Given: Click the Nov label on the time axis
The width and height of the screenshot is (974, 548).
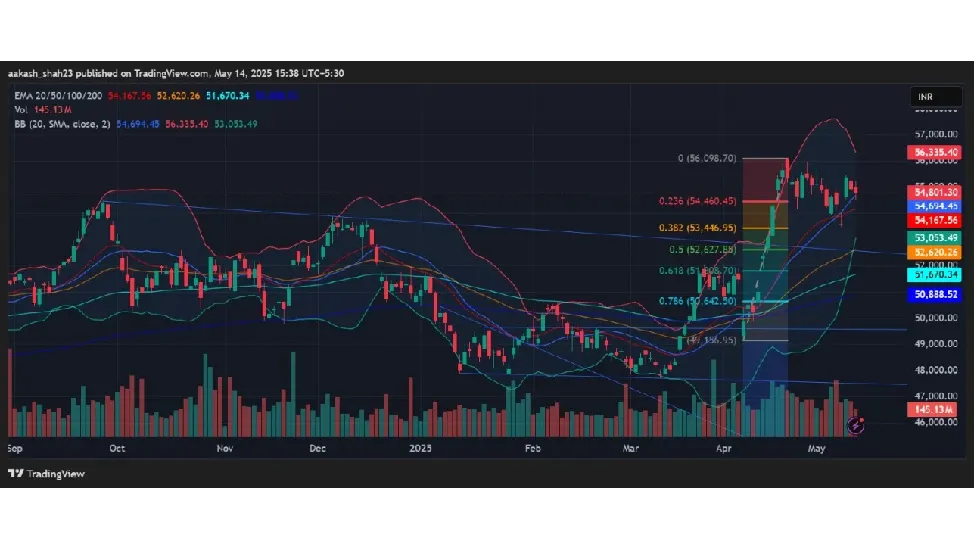Looking at the screenshot, I should coord(225,448).
